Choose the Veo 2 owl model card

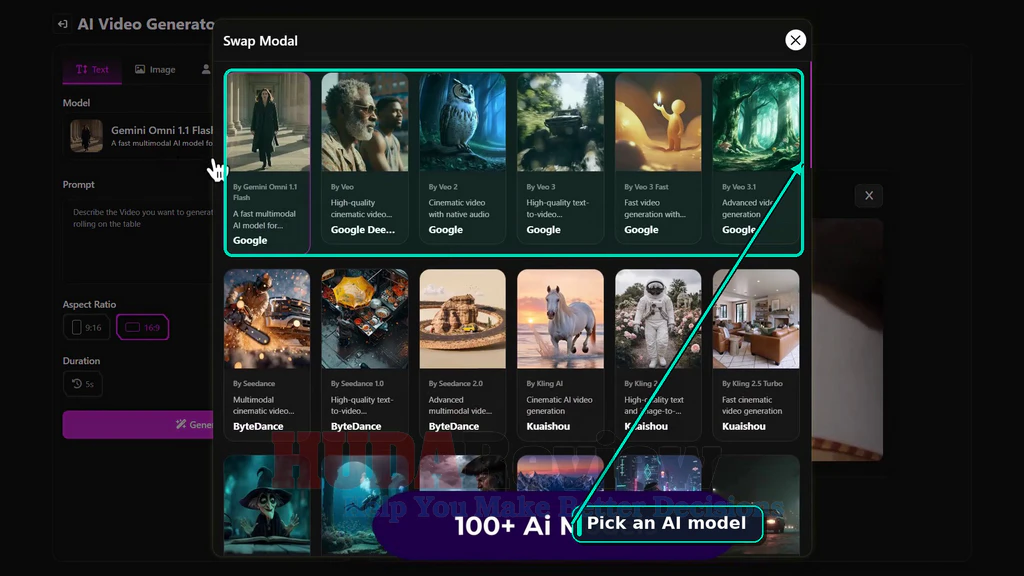click(462, 157)
